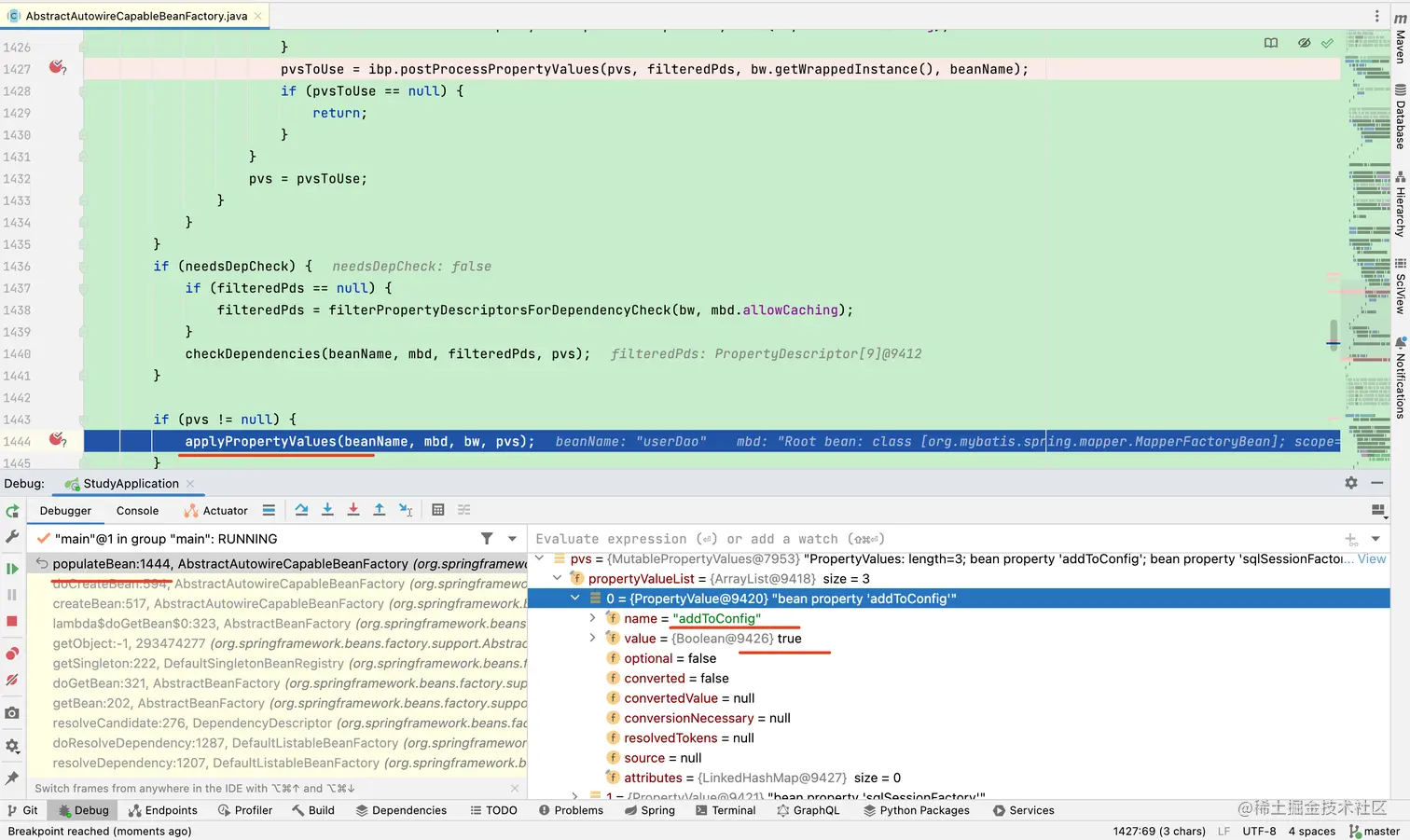Open the Services tool window

[x=1023, y=810]
